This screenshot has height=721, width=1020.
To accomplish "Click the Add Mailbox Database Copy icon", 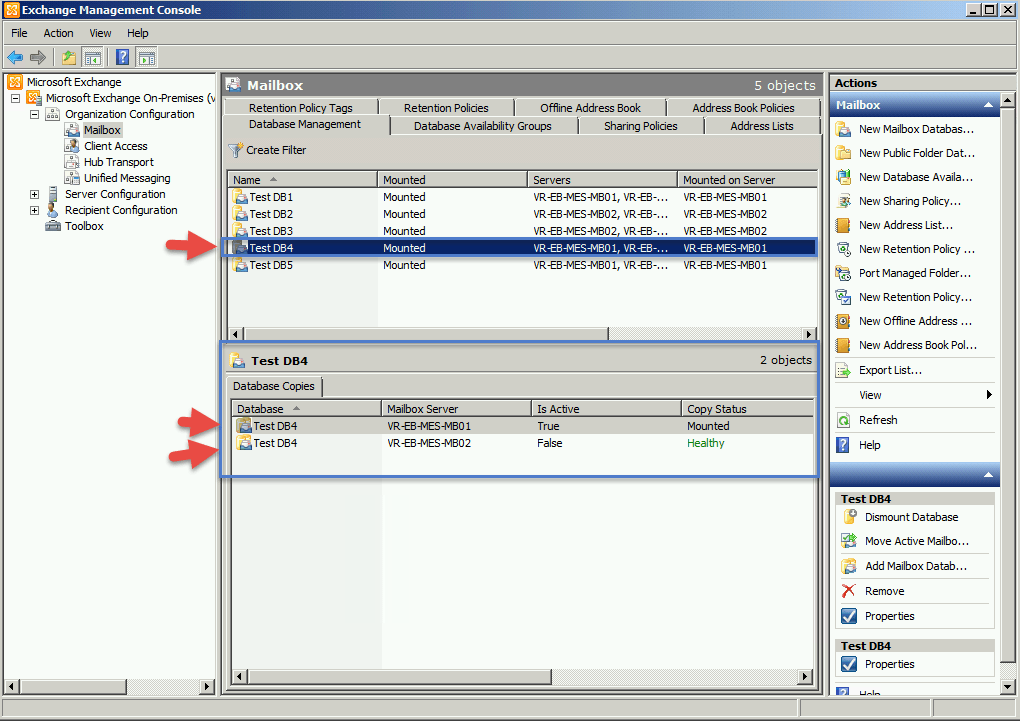I will pos(850,566).
